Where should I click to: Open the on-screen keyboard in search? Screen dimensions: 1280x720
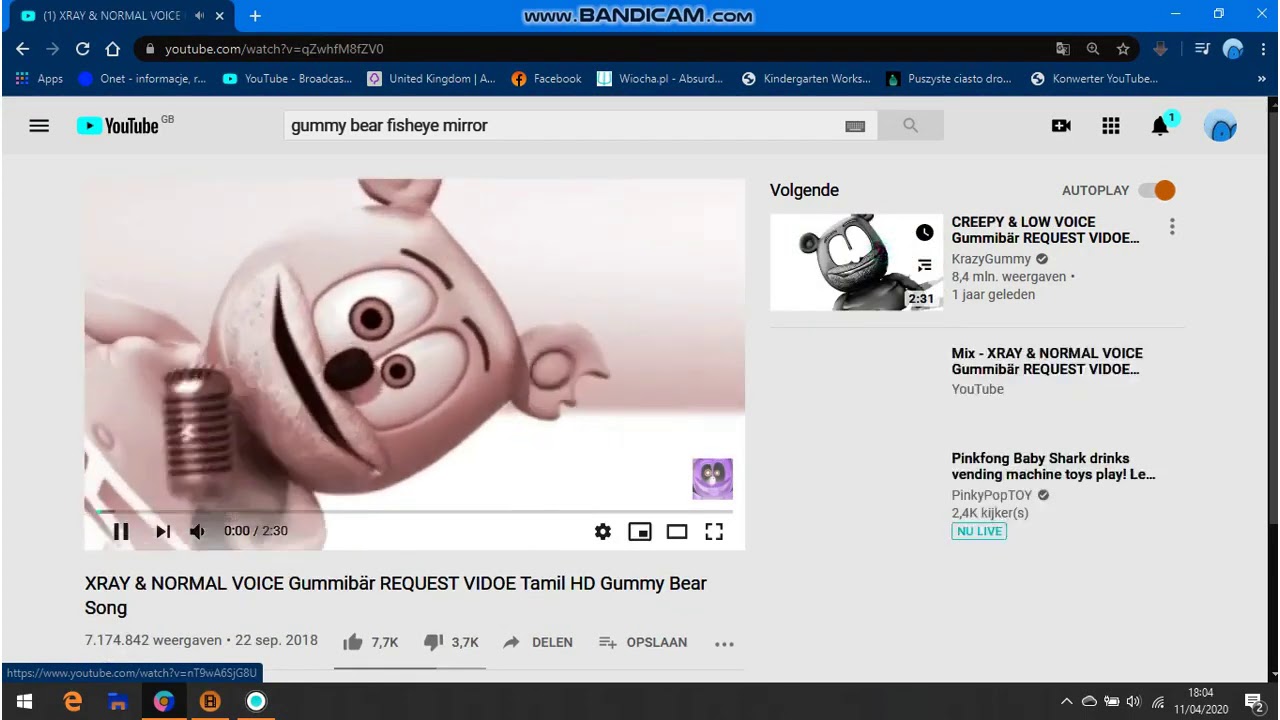[x=855, y=126]
